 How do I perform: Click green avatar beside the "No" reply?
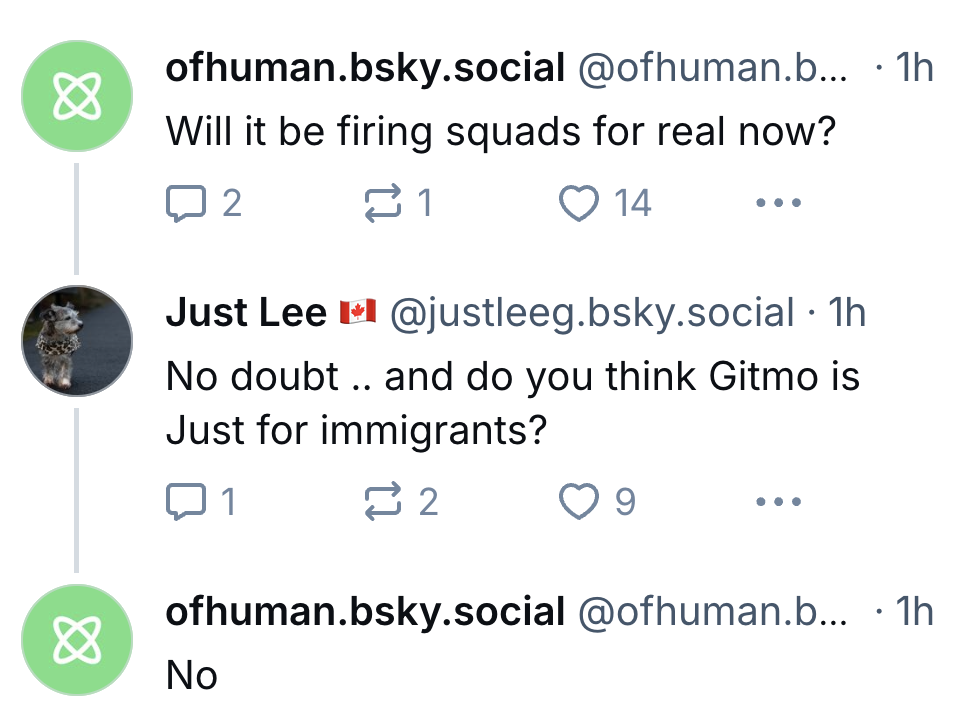point(77,639)
